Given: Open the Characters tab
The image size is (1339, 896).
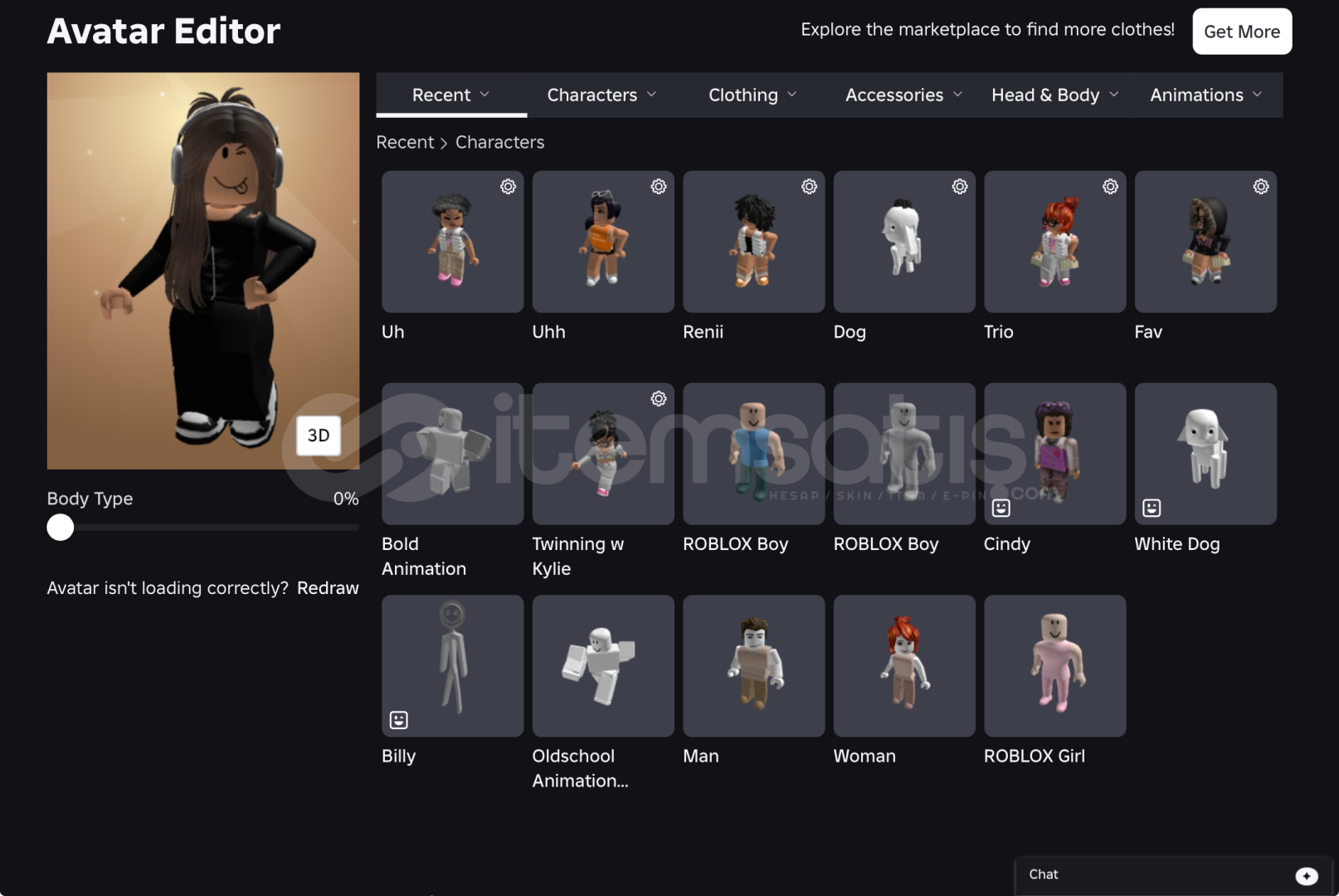Looking at the screenshot, I should (601, 95).
